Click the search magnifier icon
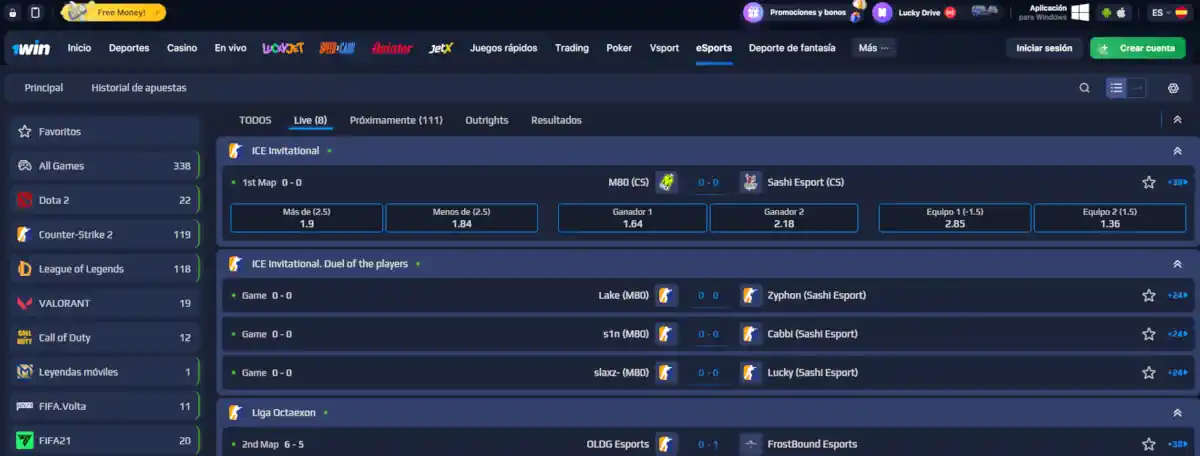This screenshot has height=456, width=1200. click(1085, 88)
